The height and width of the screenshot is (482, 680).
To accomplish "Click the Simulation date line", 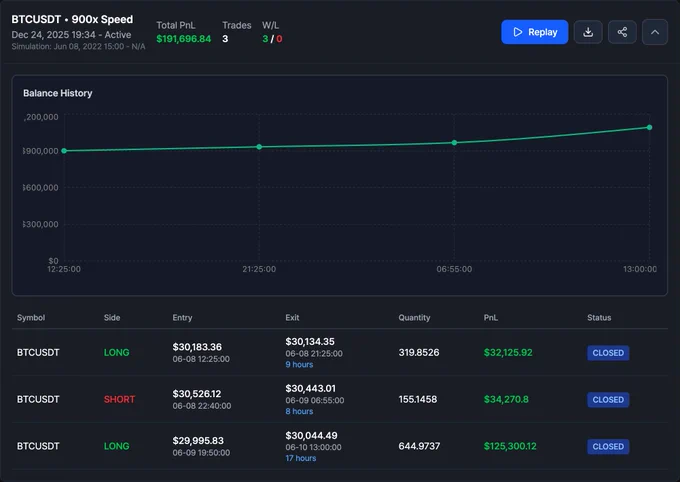I will point(78,46).
